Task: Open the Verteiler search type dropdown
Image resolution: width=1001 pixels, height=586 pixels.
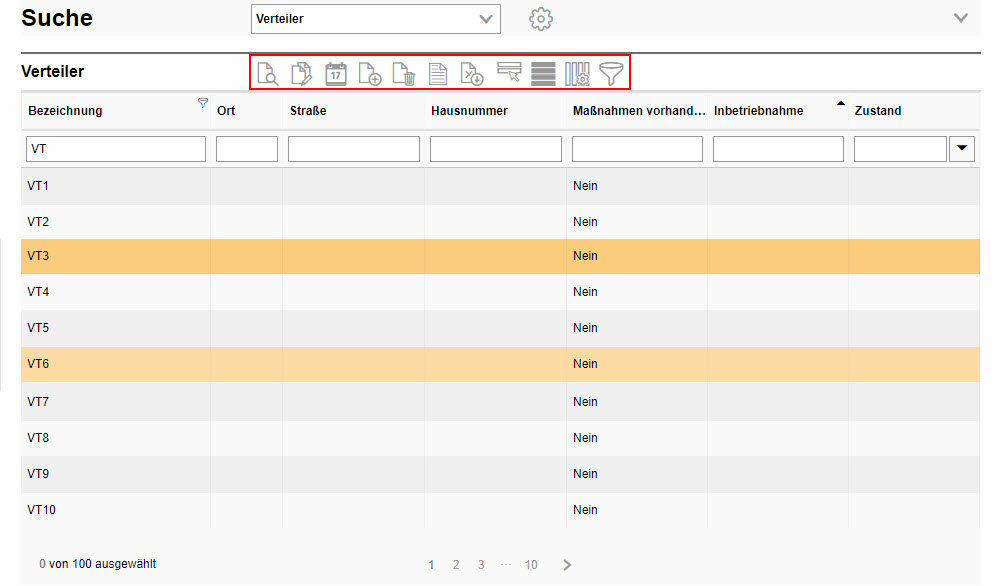Action: (x=375, y=19)
